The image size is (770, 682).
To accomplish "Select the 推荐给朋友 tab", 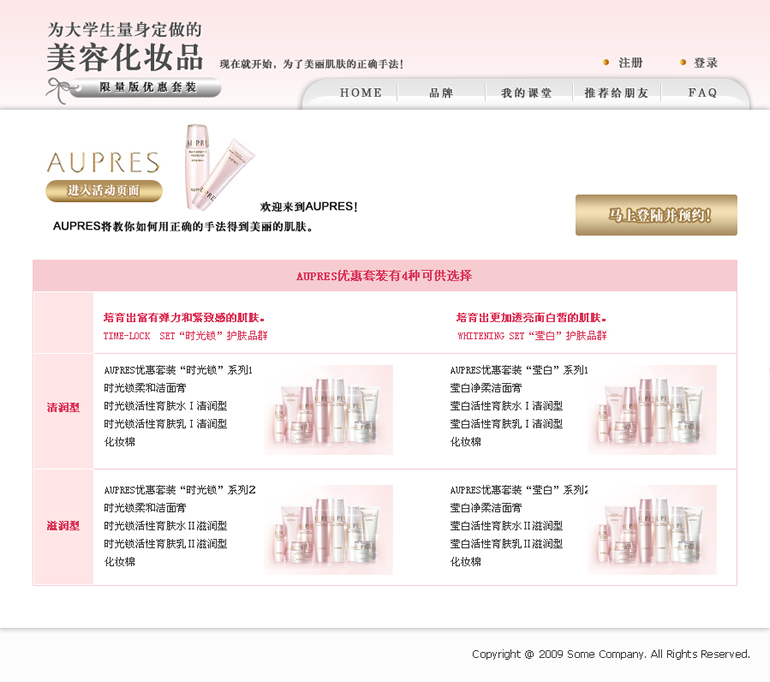I will tap(616, 92).
